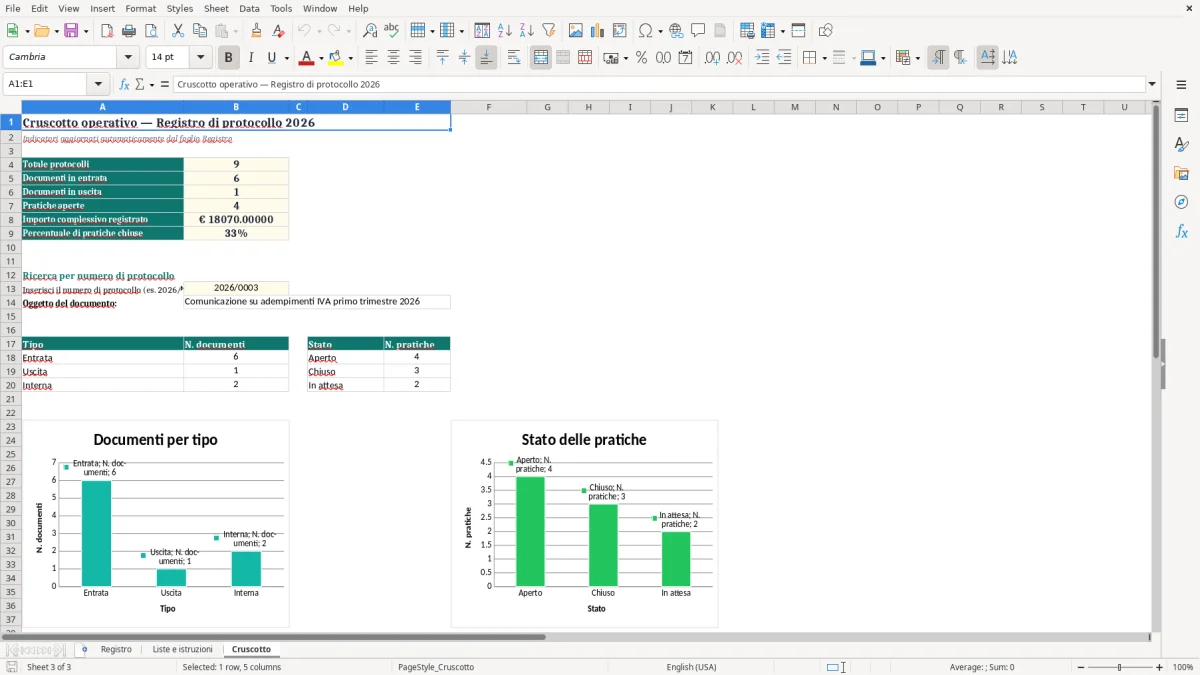Toggle italic formatting
Viewport: 1200px width, 675px height.
coord(251,58)
